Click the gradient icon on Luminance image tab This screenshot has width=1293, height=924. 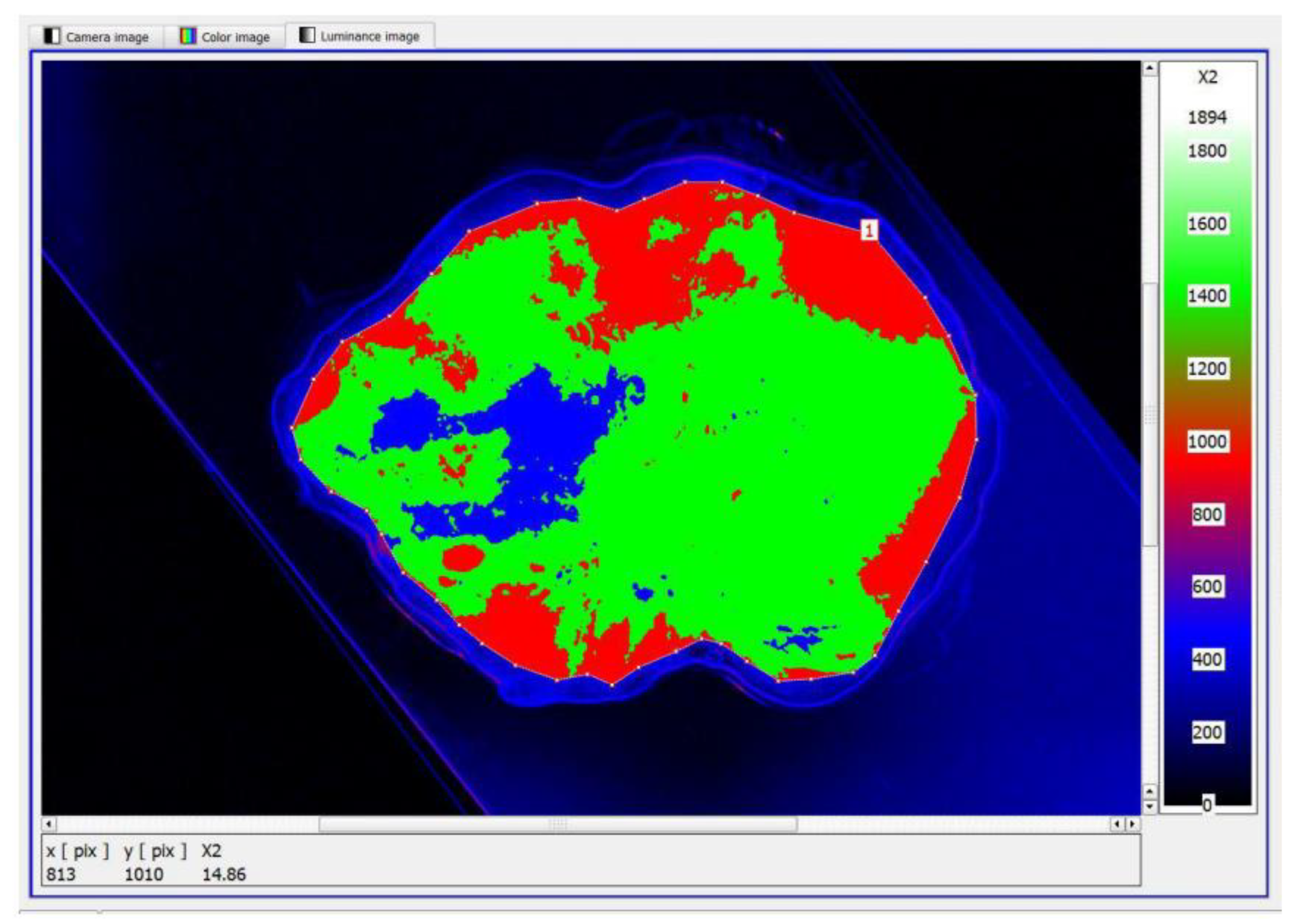pos(307,35)
